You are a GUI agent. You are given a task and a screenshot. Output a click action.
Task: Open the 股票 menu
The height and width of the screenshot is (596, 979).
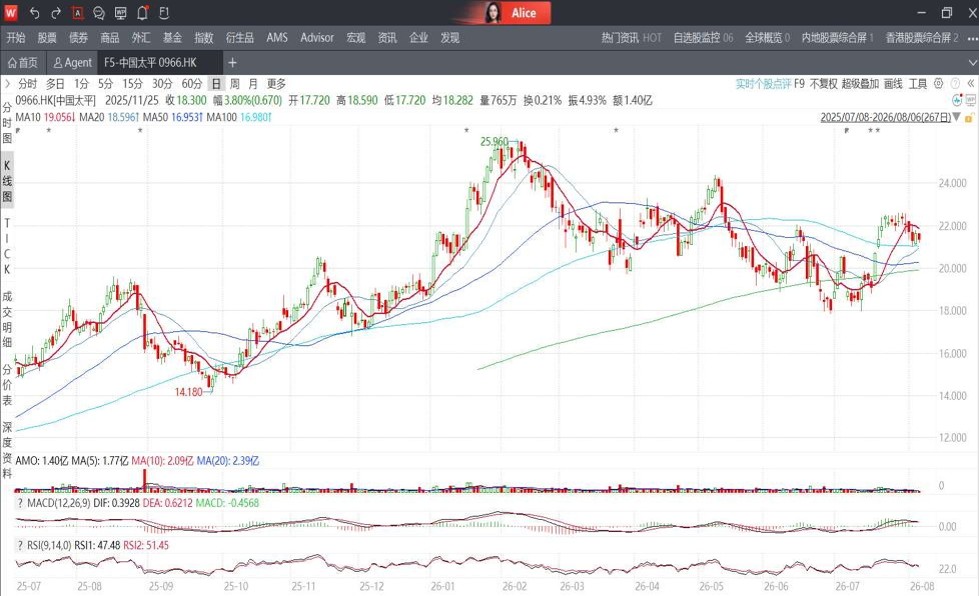47,38
